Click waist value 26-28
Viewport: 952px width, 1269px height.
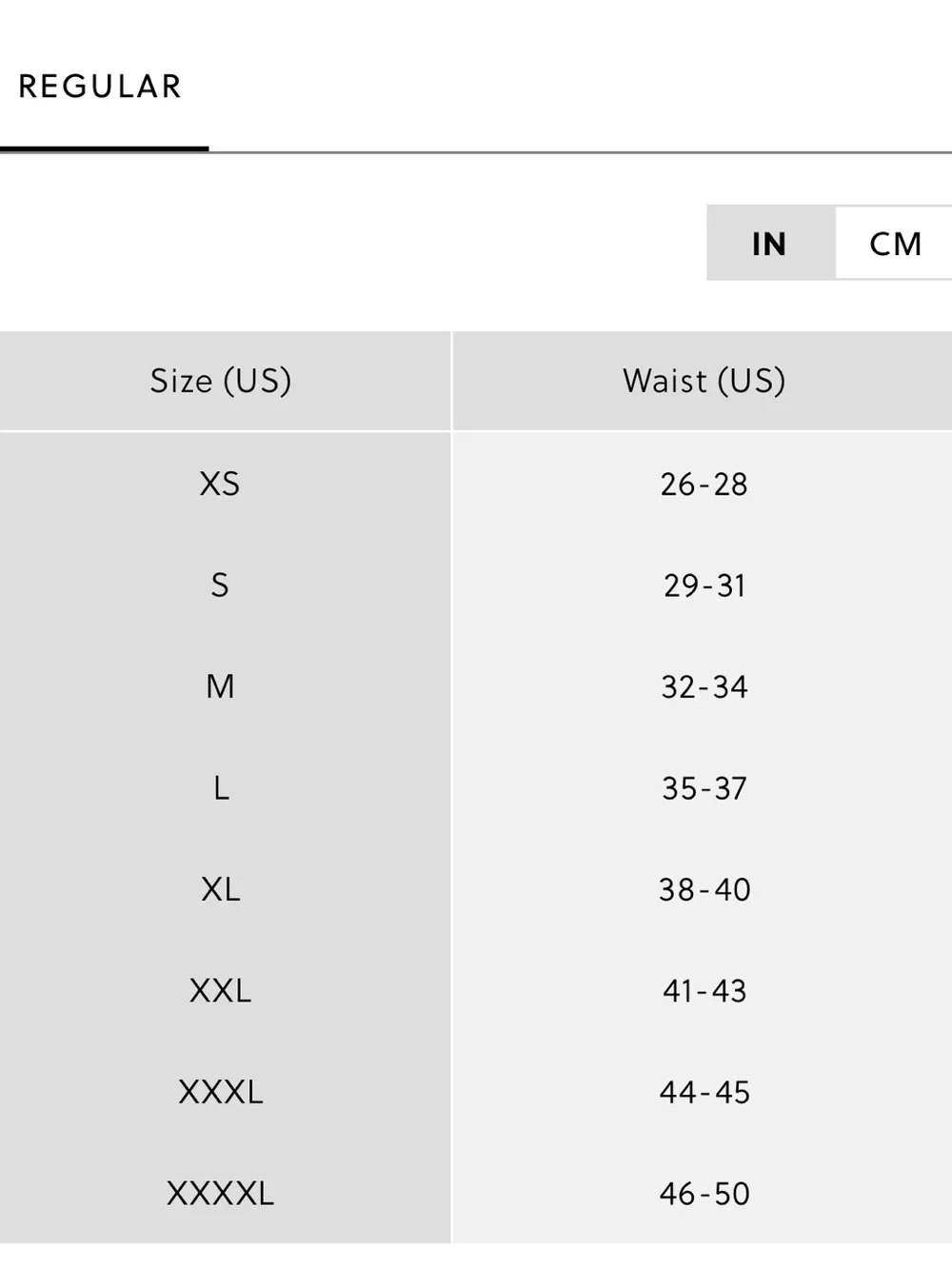704,484
